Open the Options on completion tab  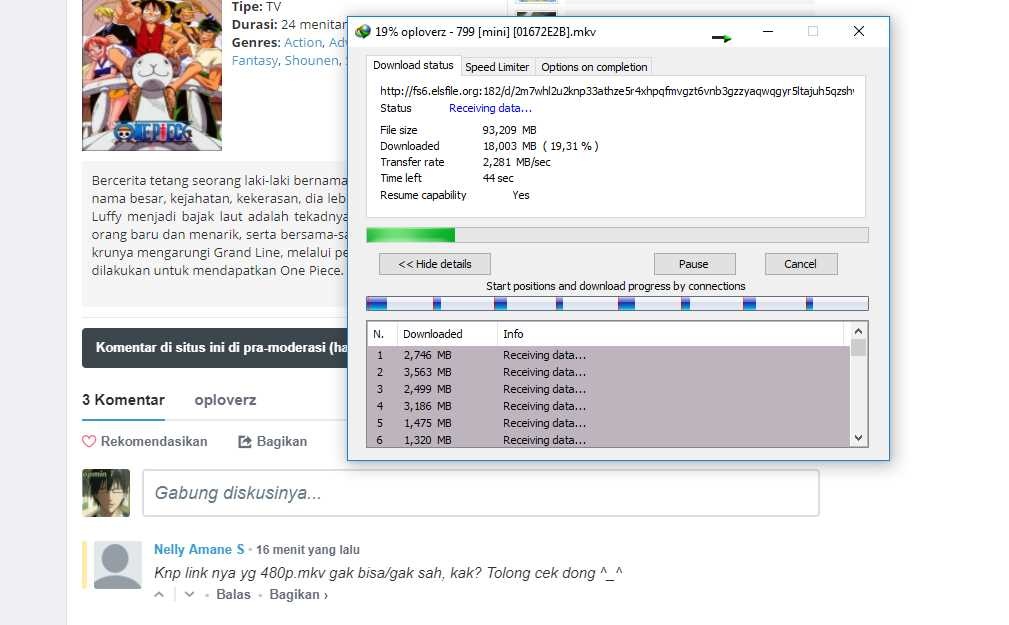click(x=593, y=66)
